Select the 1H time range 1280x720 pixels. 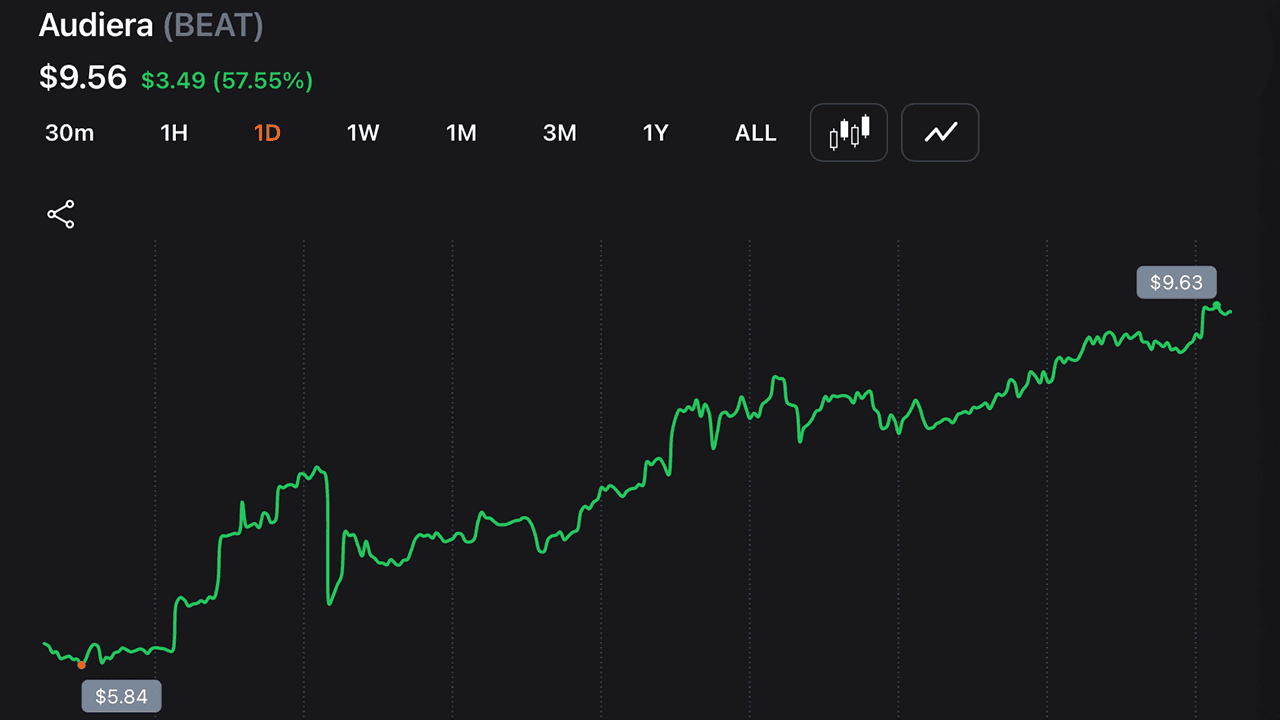coord(174,133)
